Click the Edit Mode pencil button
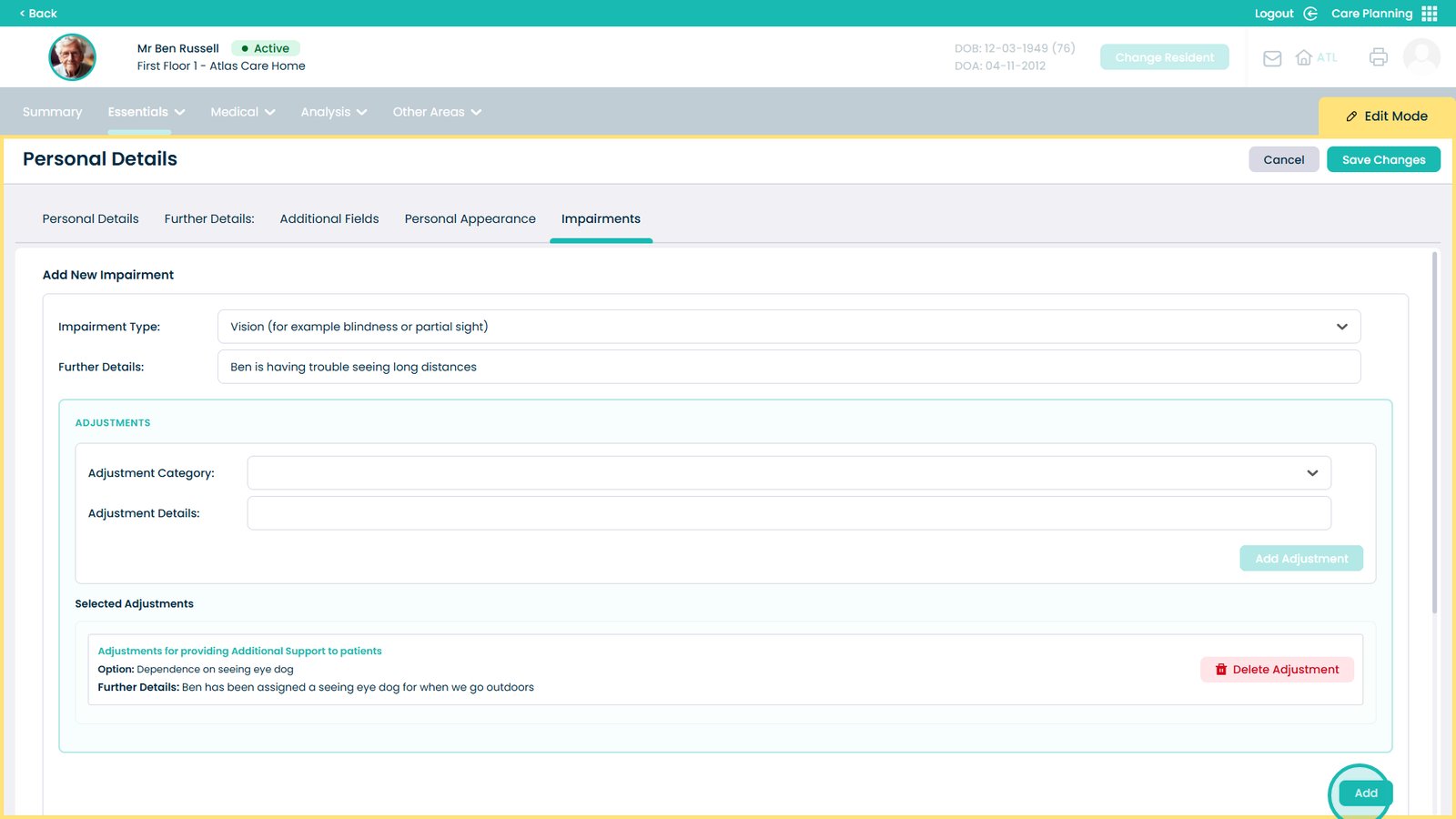The height and width of the screenshot is (819, 1456). click(1387, 116)
